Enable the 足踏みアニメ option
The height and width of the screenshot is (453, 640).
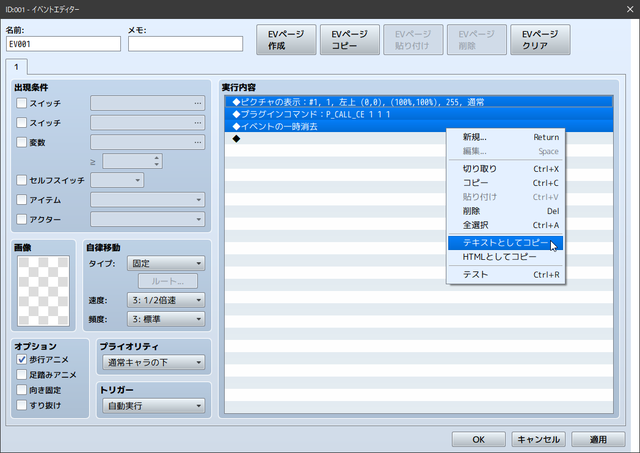[22, 375]
